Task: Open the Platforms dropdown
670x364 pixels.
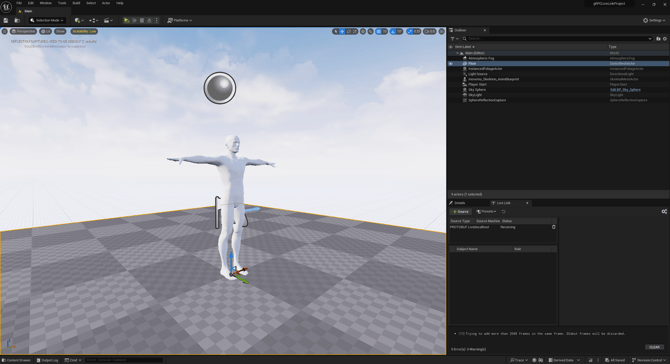Action: pos(179,21)
